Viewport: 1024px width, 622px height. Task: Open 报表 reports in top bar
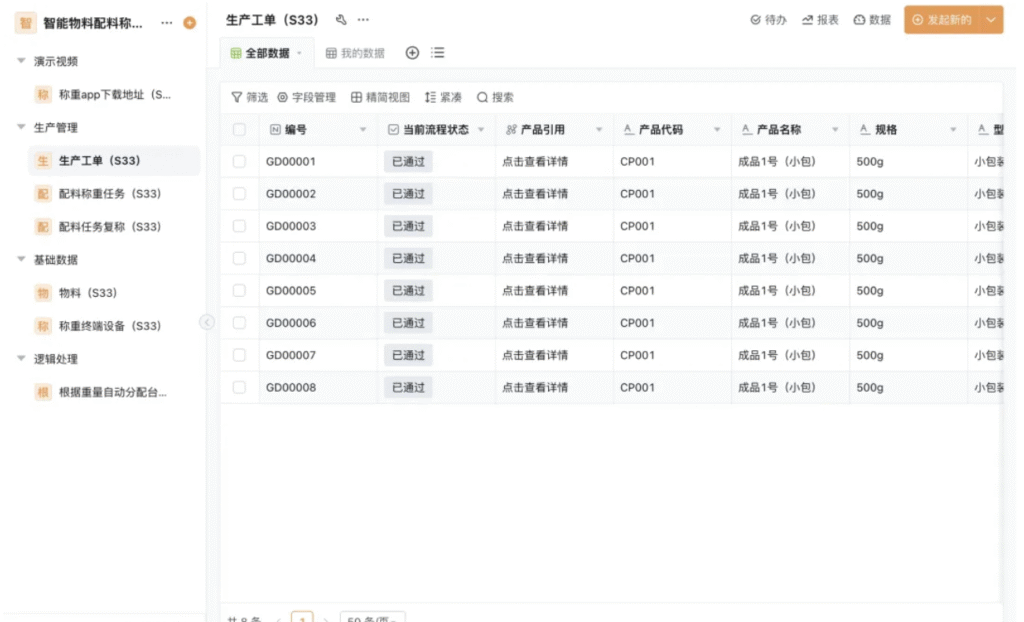coord(820,20)
